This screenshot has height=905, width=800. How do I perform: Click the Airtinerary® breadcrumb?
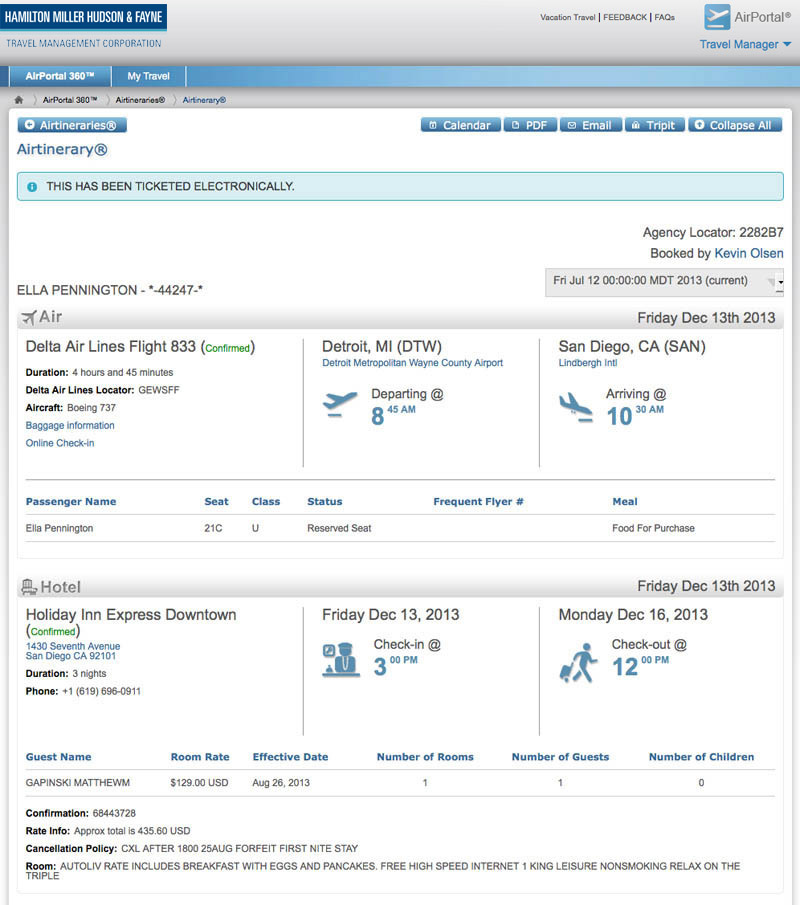click(x=204, y=100)
